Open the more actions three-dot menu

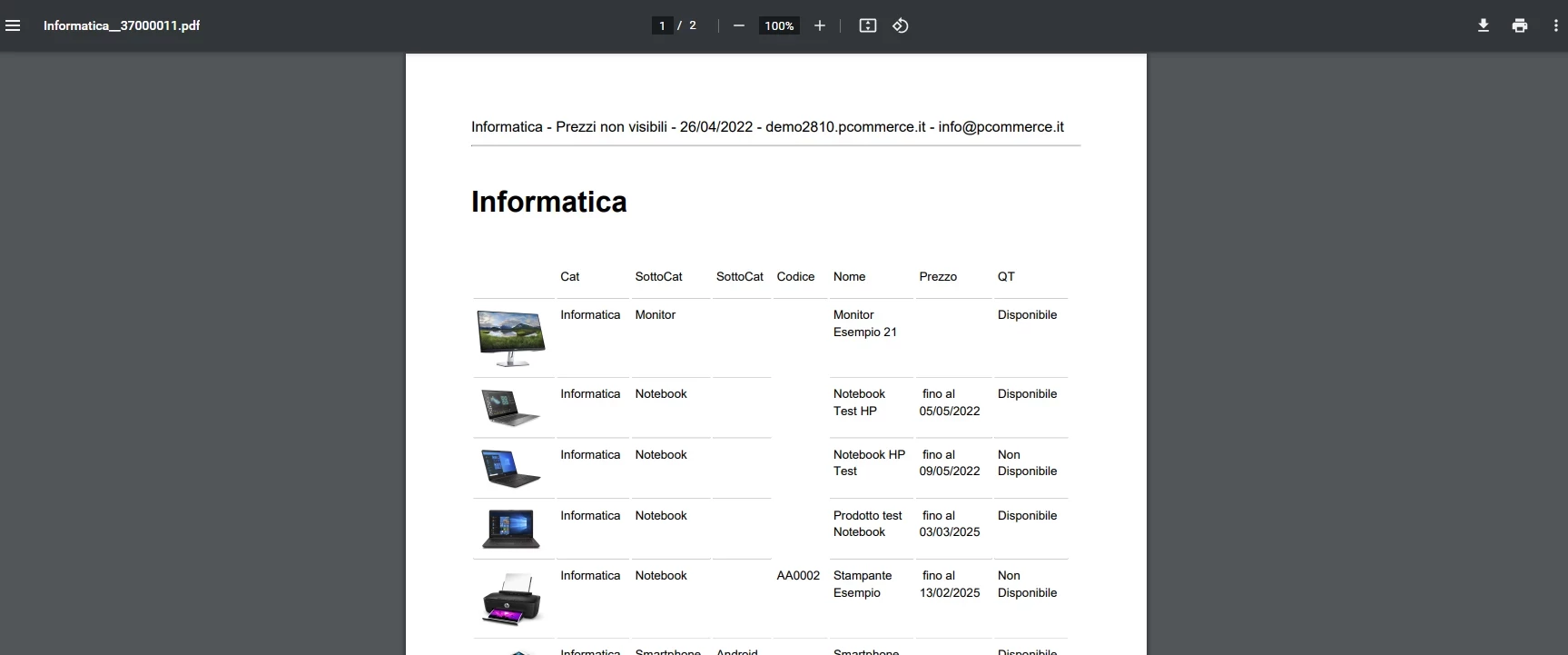[1555, 25]
